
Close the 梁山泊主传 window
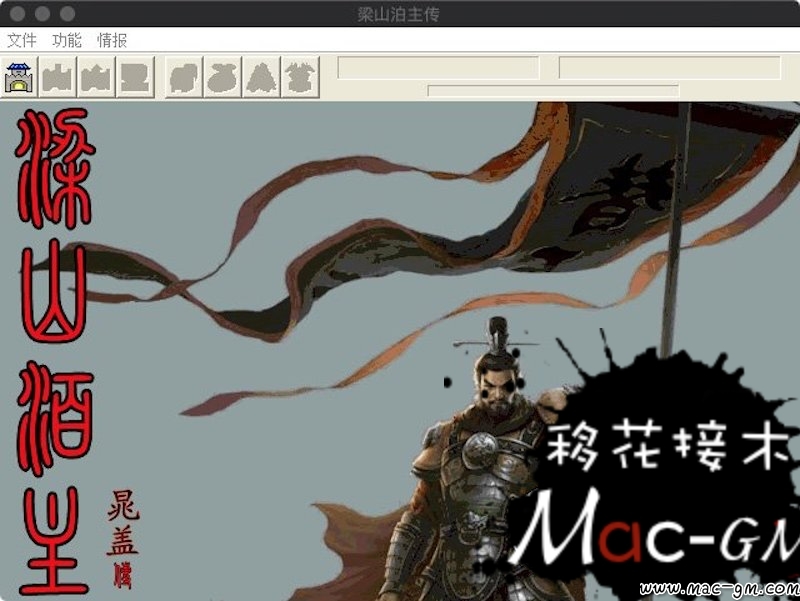[x=17, y=14]
